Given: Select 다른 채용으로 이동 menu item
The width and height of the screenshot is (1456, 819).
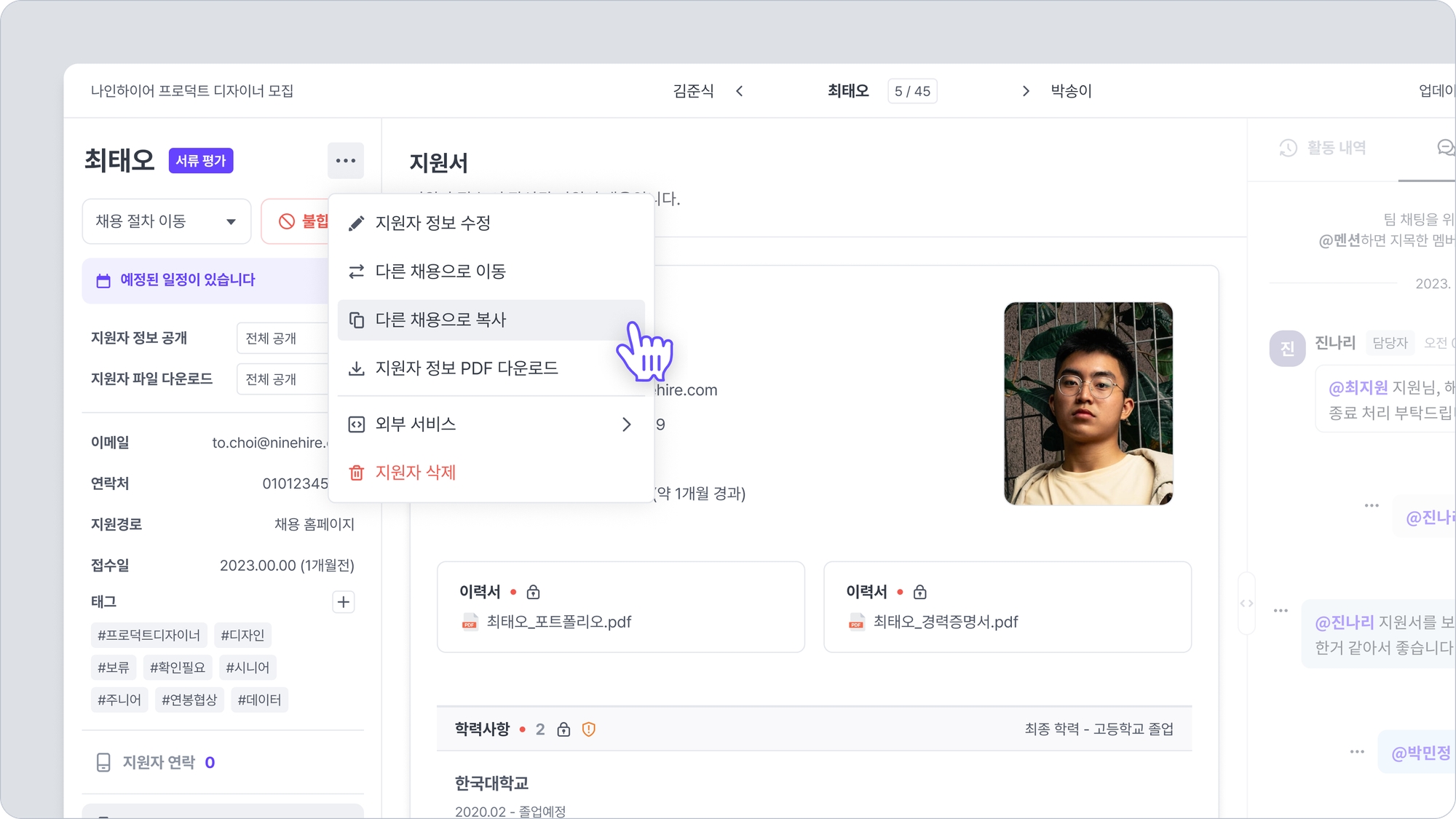Looking at the screenshot, I should (491, 272).
